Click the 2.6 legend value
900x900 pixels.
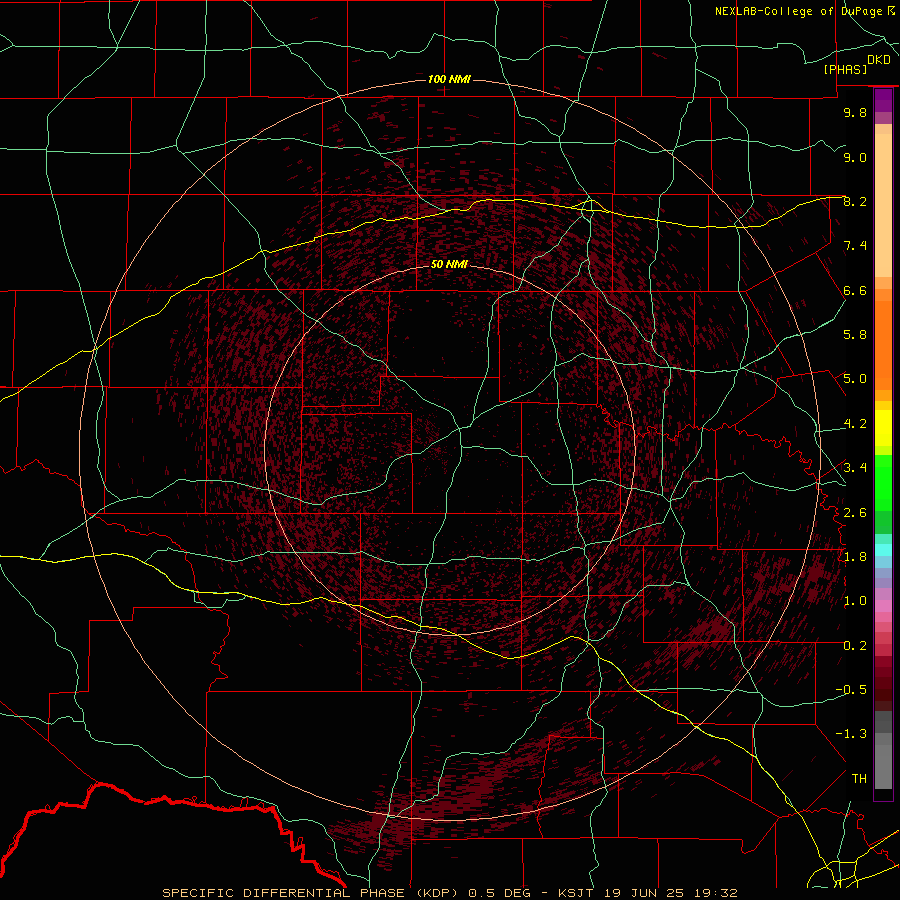(855, 513)
